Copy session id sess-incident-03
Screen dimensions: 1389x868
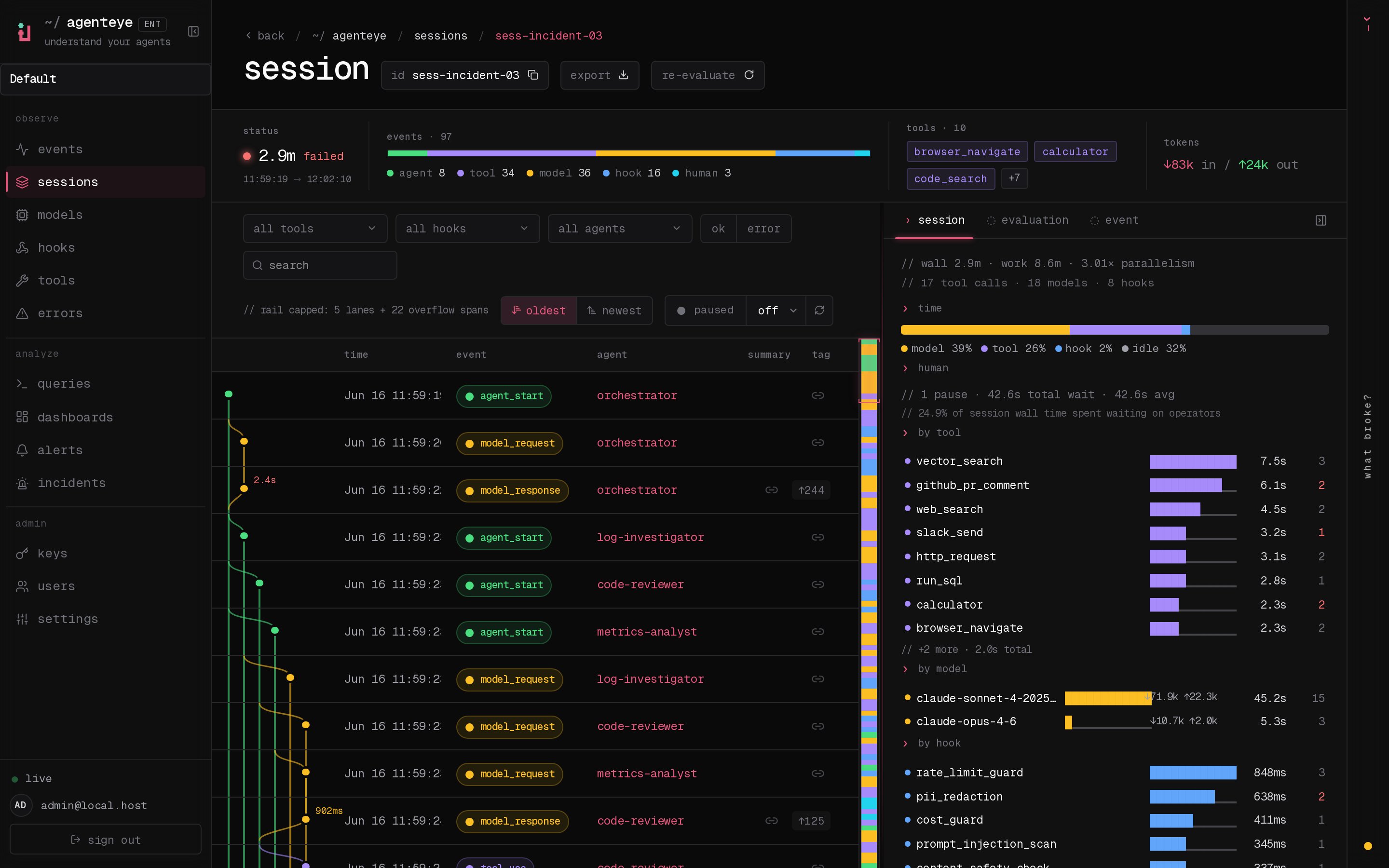tap(533, 75)
